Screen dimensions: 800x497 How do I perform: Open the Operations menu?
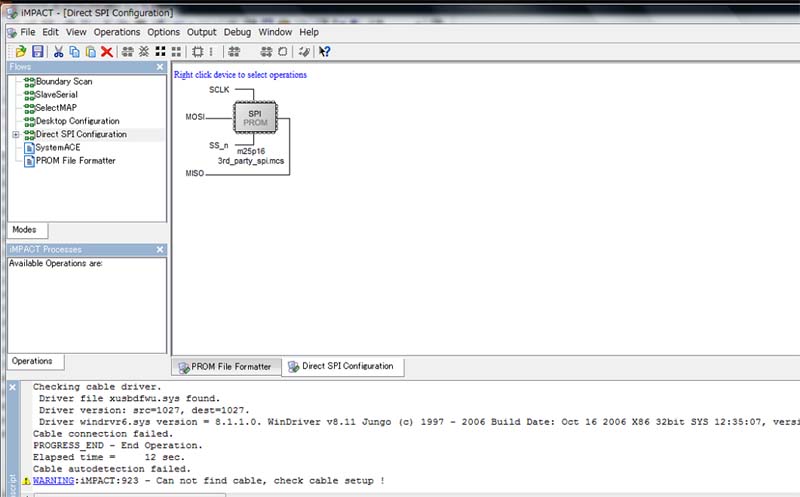[117, 32]
